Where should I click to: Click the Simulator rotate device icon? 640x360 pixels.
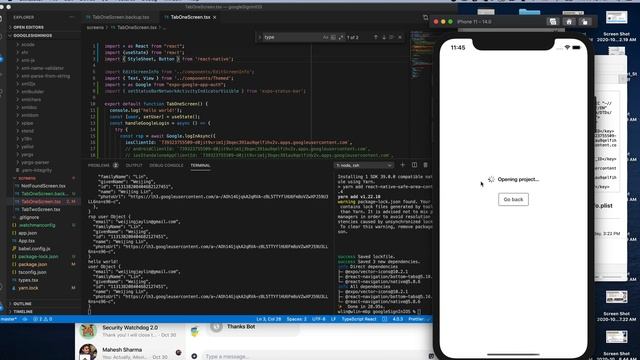click(584, 22)
